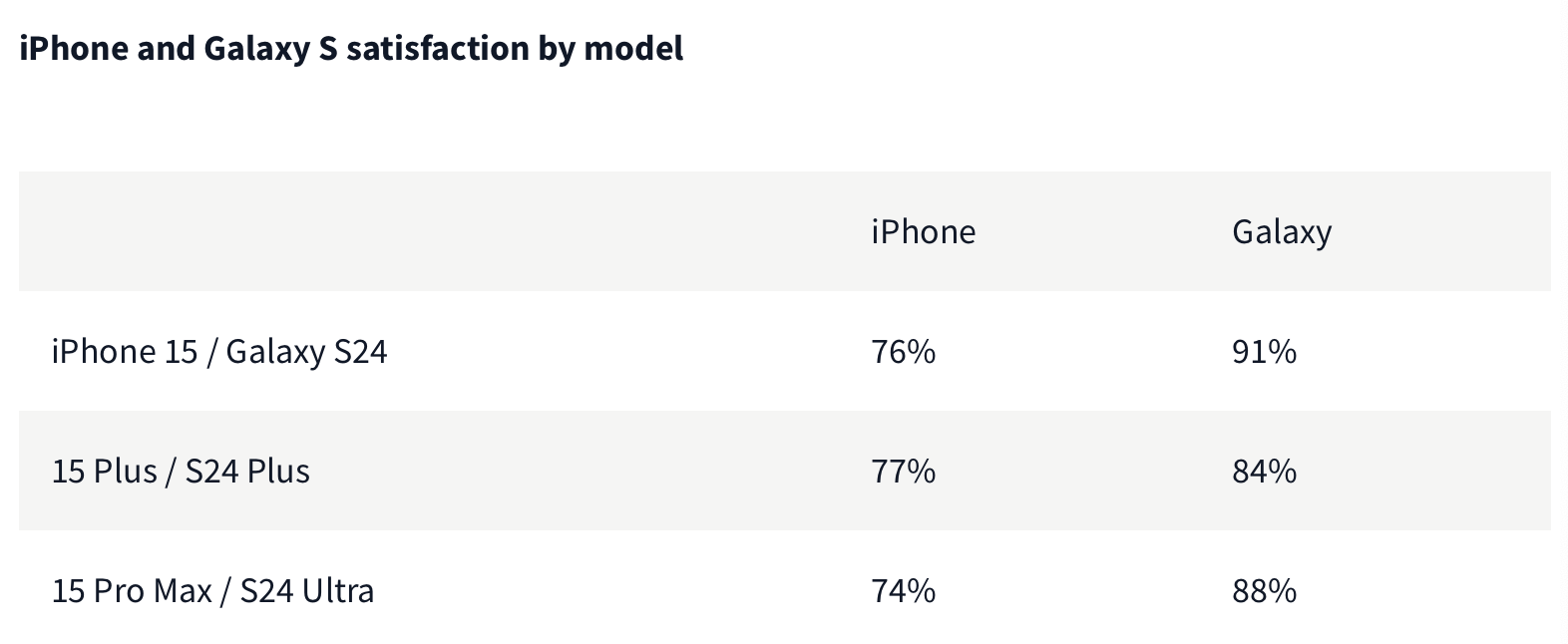Select the iPhone column header
The image size is (1568, 644).
pyautogui.click(x=923, y=232)
